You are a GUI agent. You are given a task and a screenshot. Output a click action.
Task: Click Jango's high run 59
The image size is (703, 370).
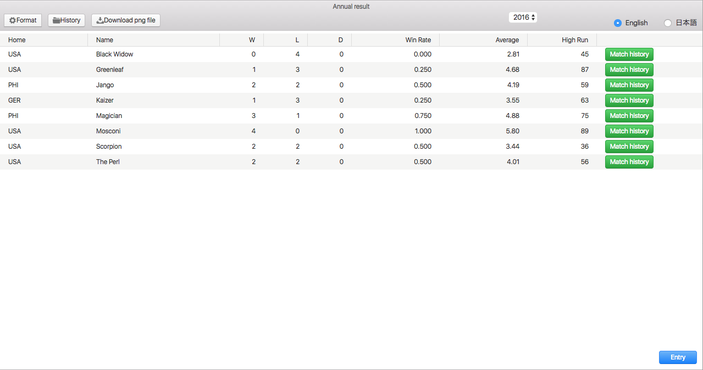click(584, 85)
